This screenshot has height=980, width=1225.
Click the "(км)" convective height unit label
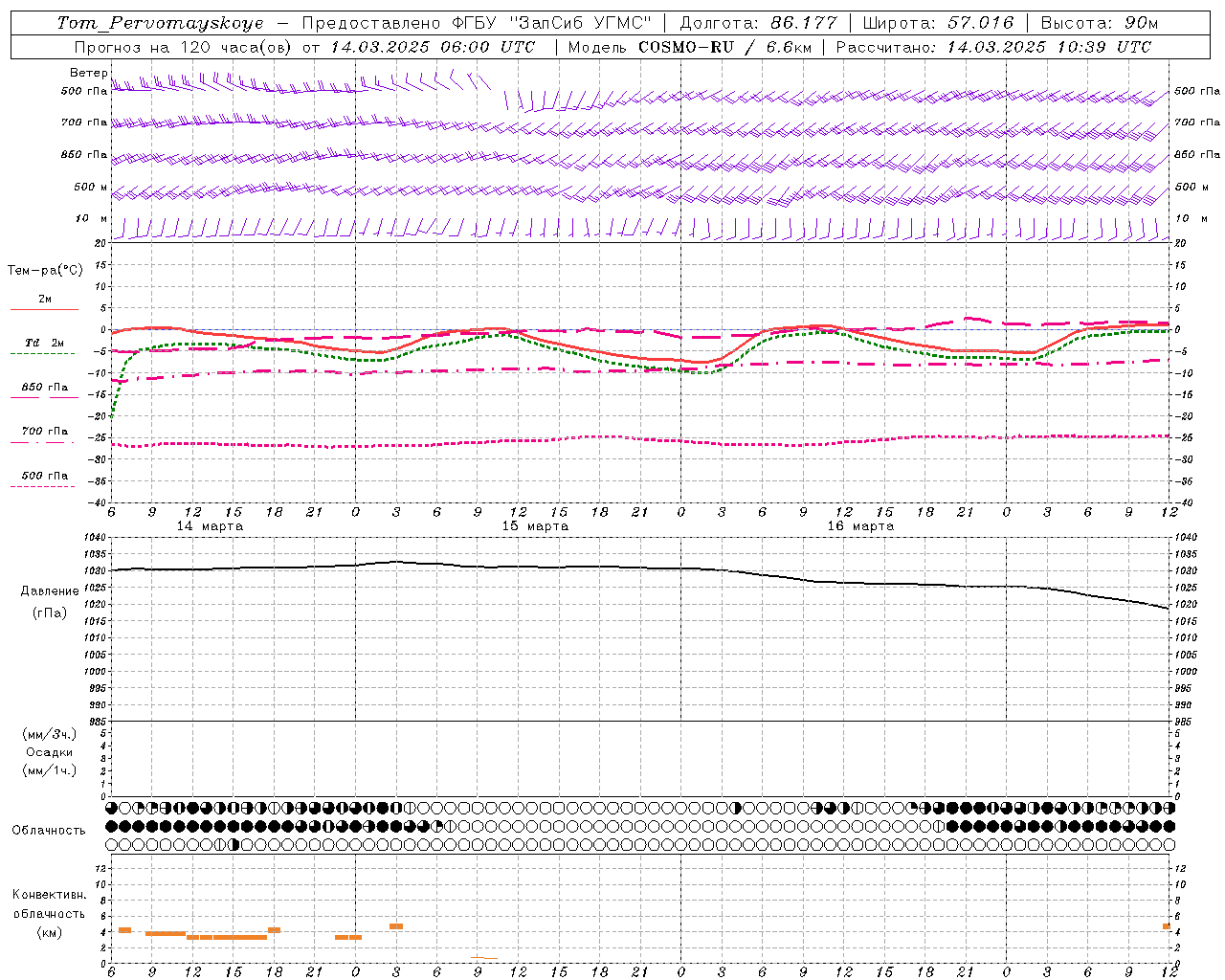point(49,932)
